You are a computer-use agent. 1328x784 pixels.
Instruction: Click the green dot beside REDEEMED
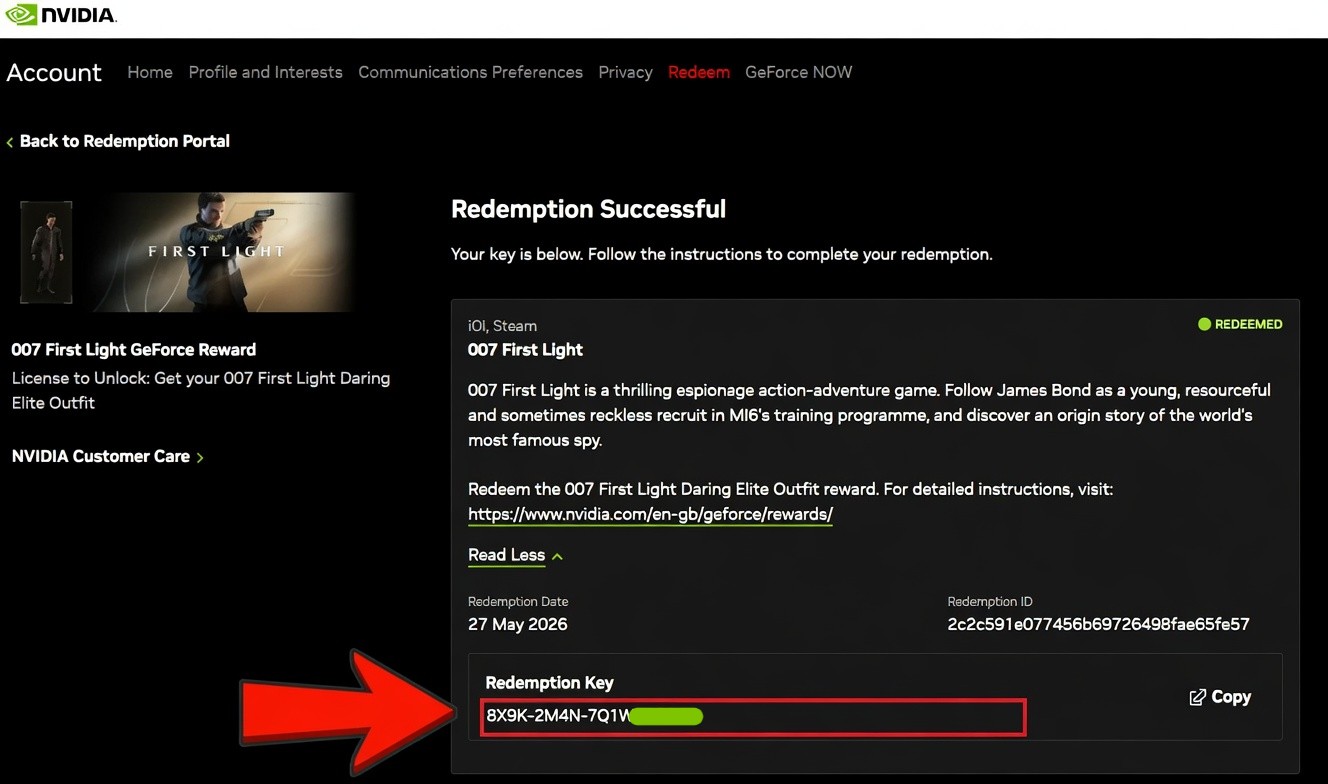pyautogui.click(x=1204, y=324)
